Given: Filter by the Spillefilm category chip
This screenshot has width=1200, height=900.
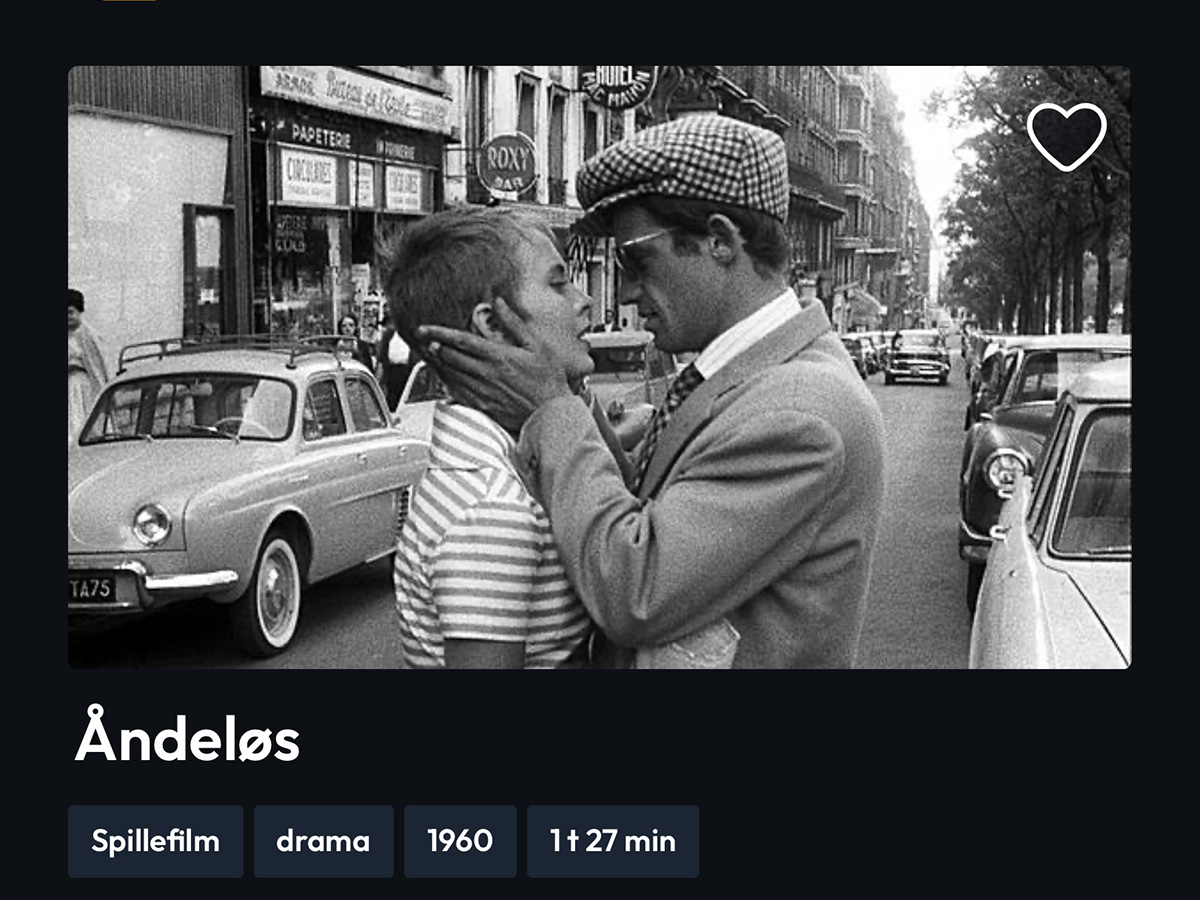Looking at the screenshot, I should pos(156,841).
